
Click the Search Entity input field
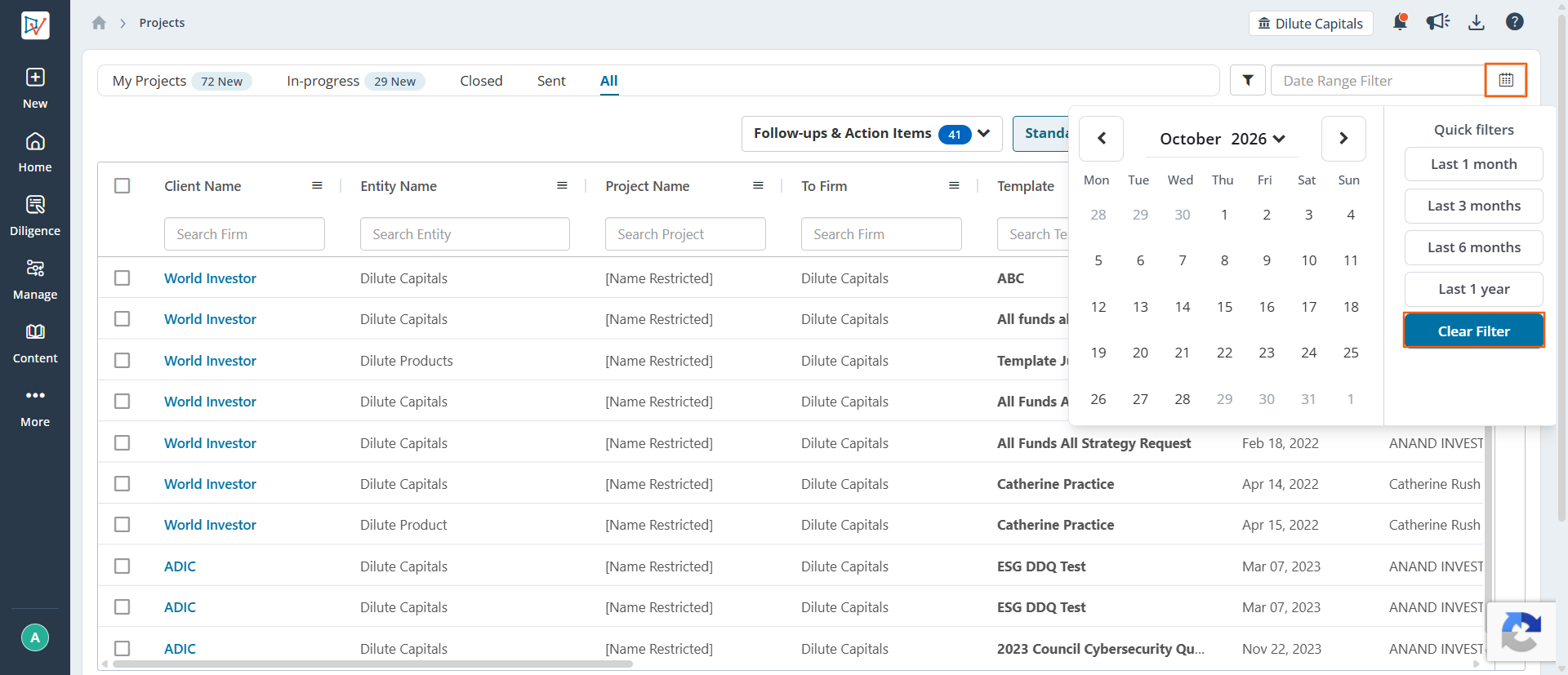pos(465,234)
